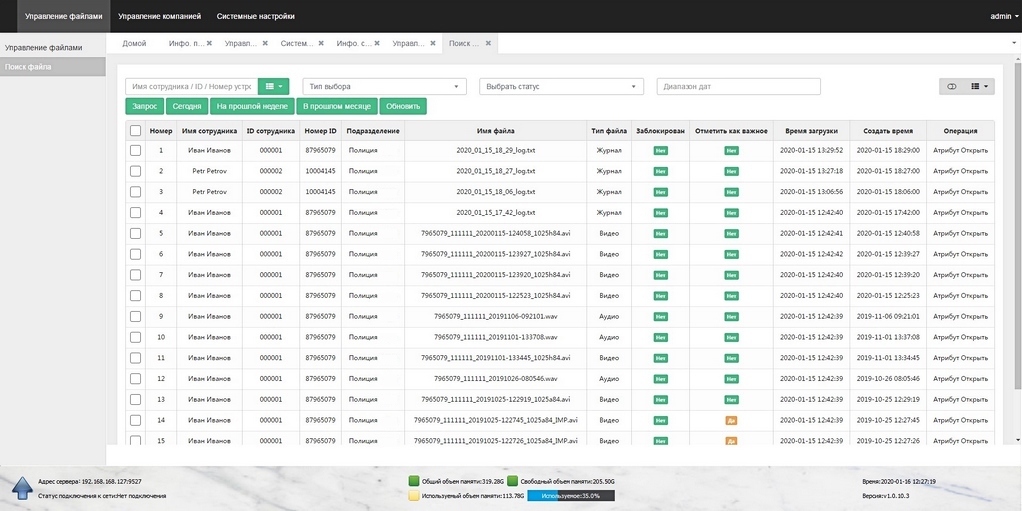Click the Диапазон дат date range field
The width and height of the screenshot is (1022, 511).
pos(738,87)
